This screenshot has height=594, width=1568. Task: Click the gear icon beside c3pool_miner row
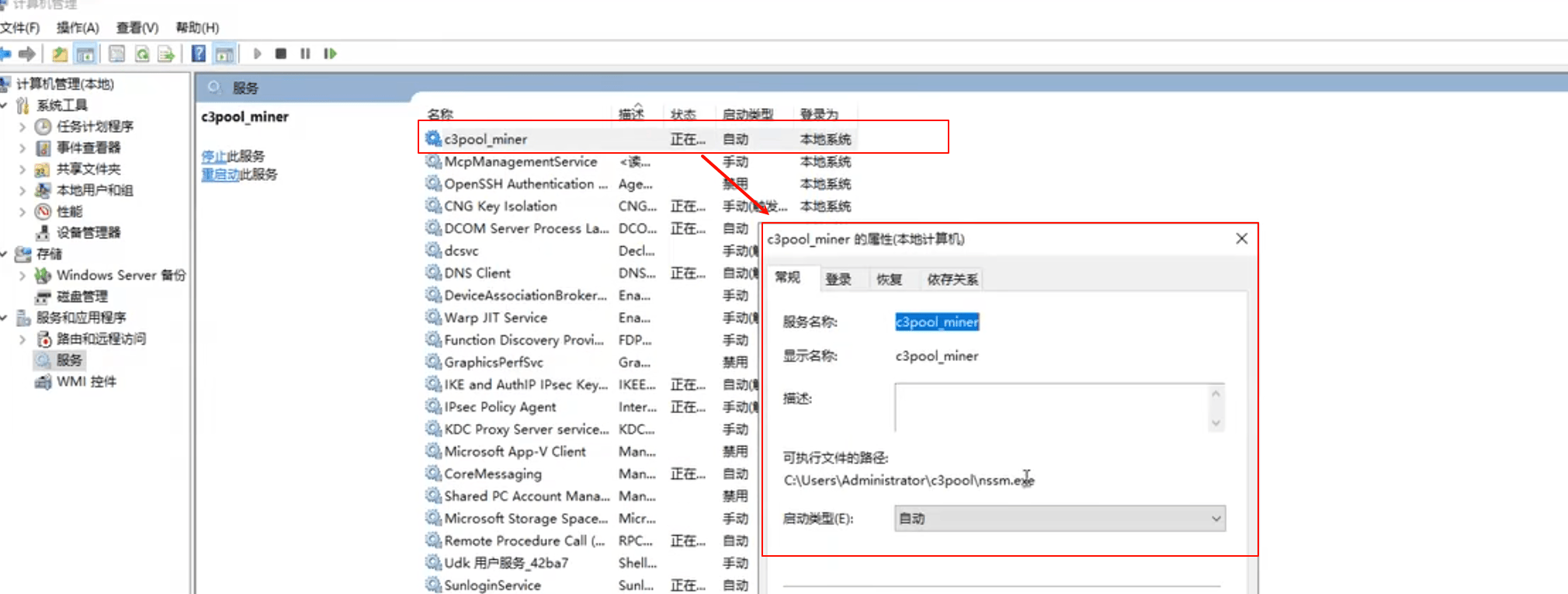click(433, 139)
